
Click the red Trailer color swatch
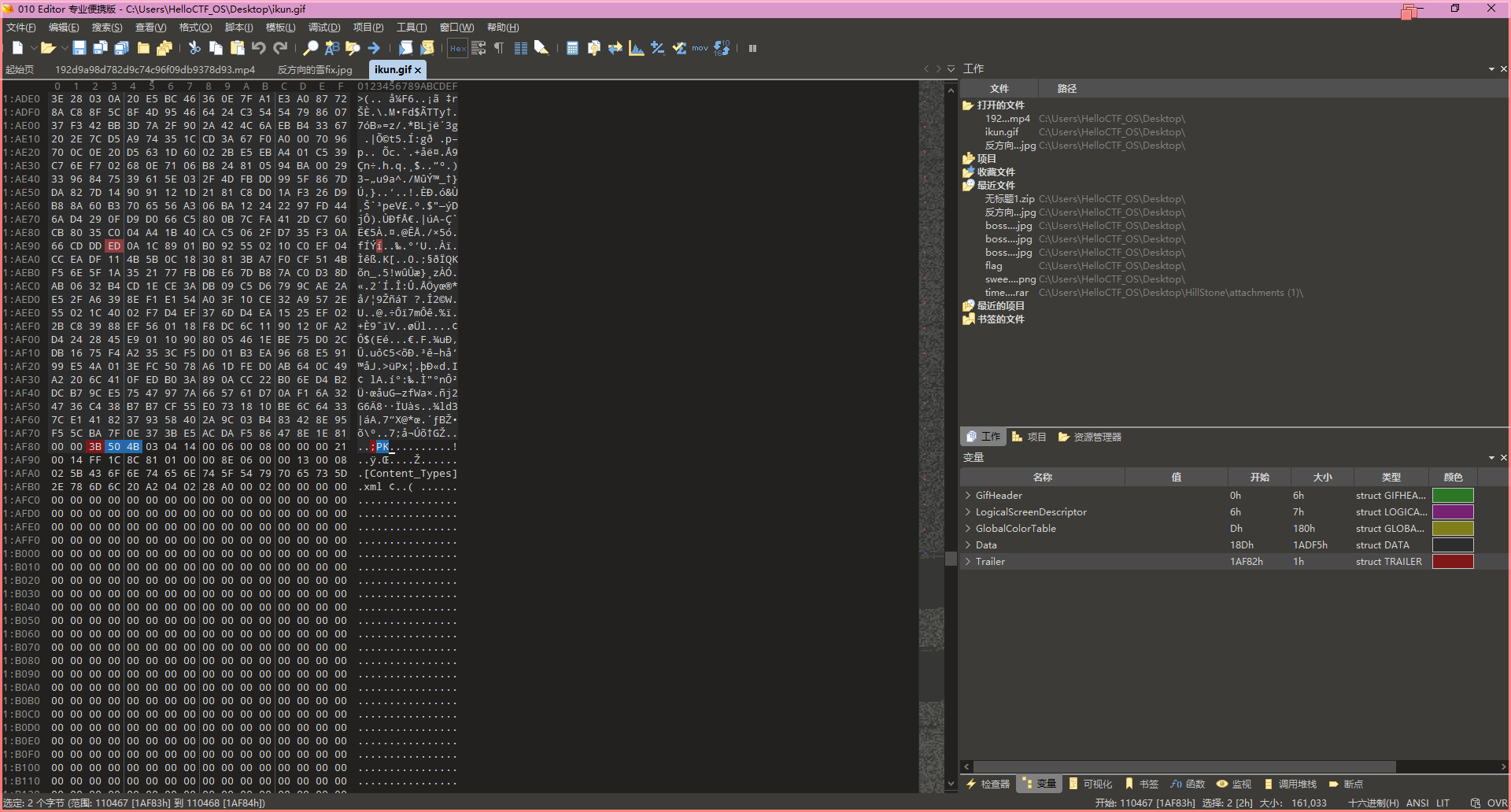point(1452,562)
